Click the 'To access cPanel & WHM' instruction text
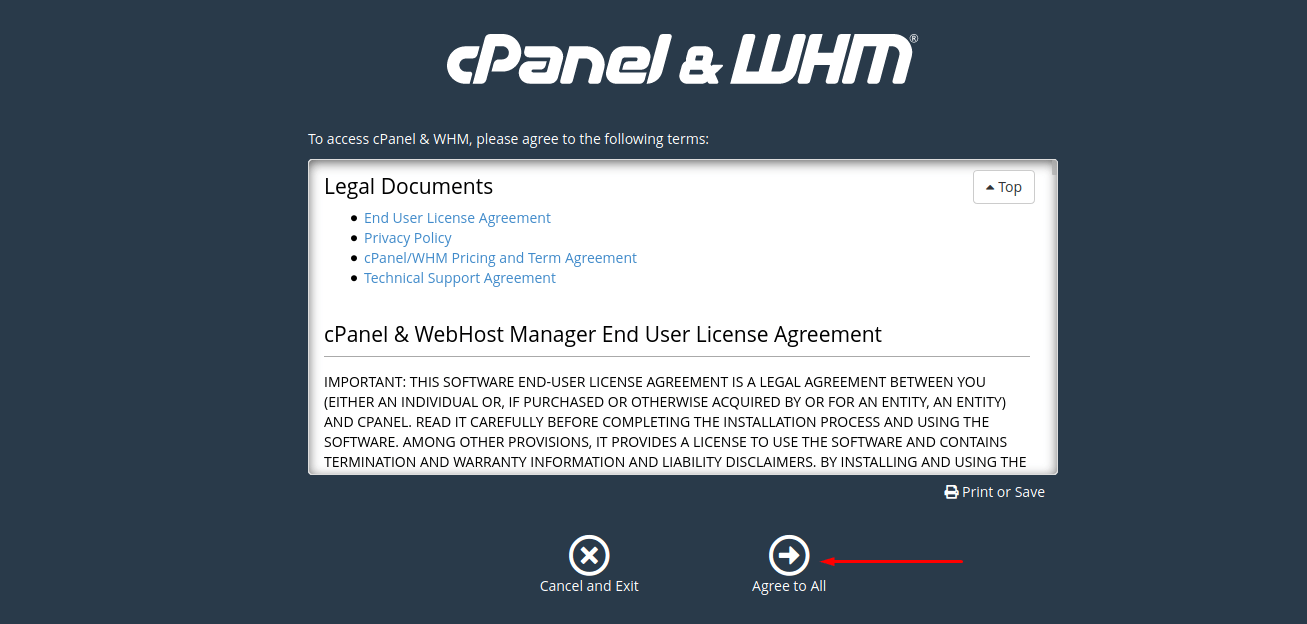The width and height of the screenshot is (1307, 624). point(508,139)
